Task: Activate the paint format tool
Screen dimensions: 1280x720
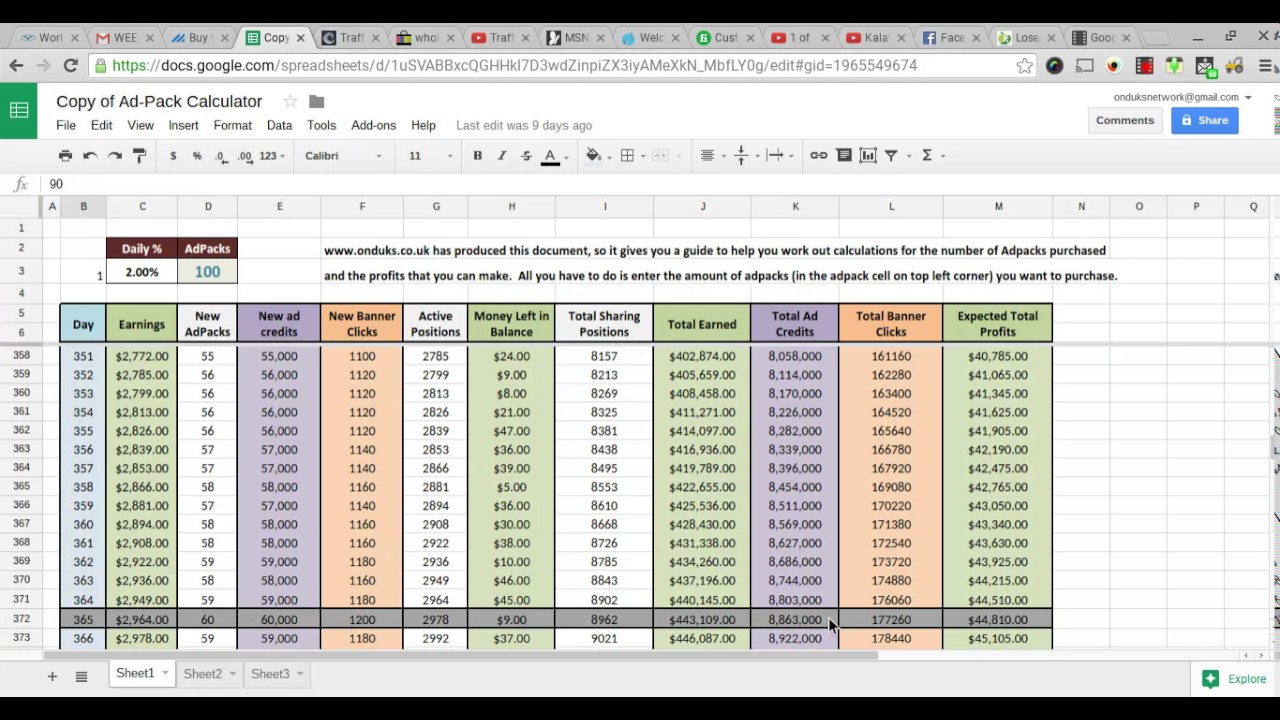Action: (x=140, y=155)
